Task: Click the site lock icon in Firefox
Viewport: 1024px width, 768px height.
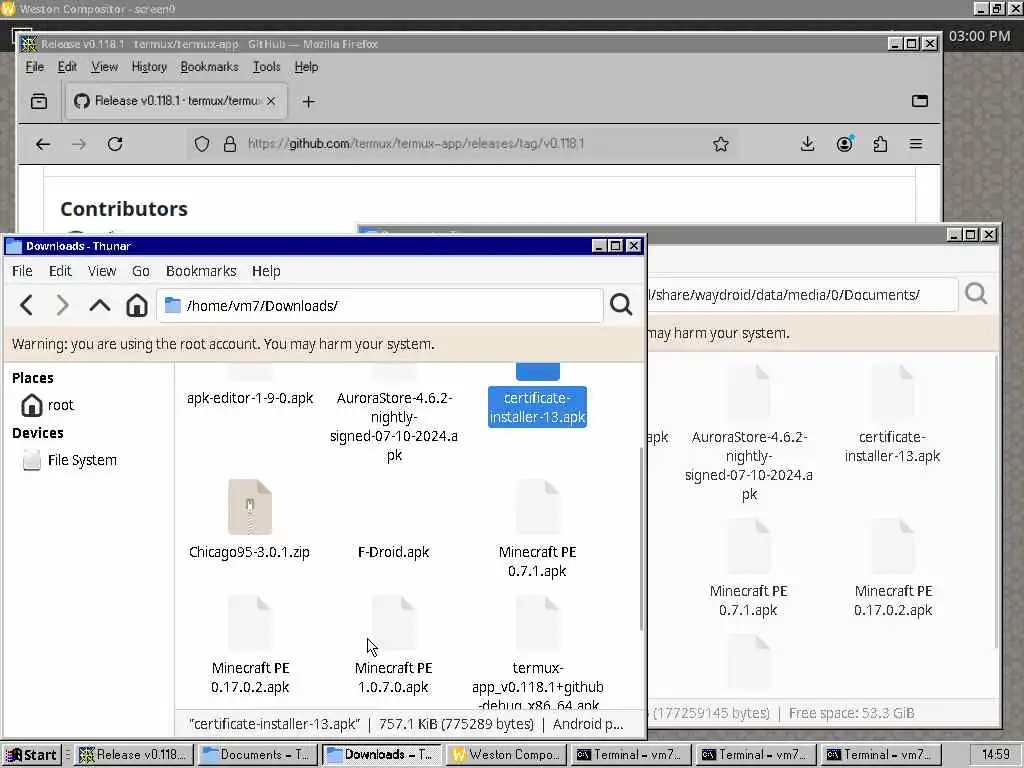Action: point(230,144)
